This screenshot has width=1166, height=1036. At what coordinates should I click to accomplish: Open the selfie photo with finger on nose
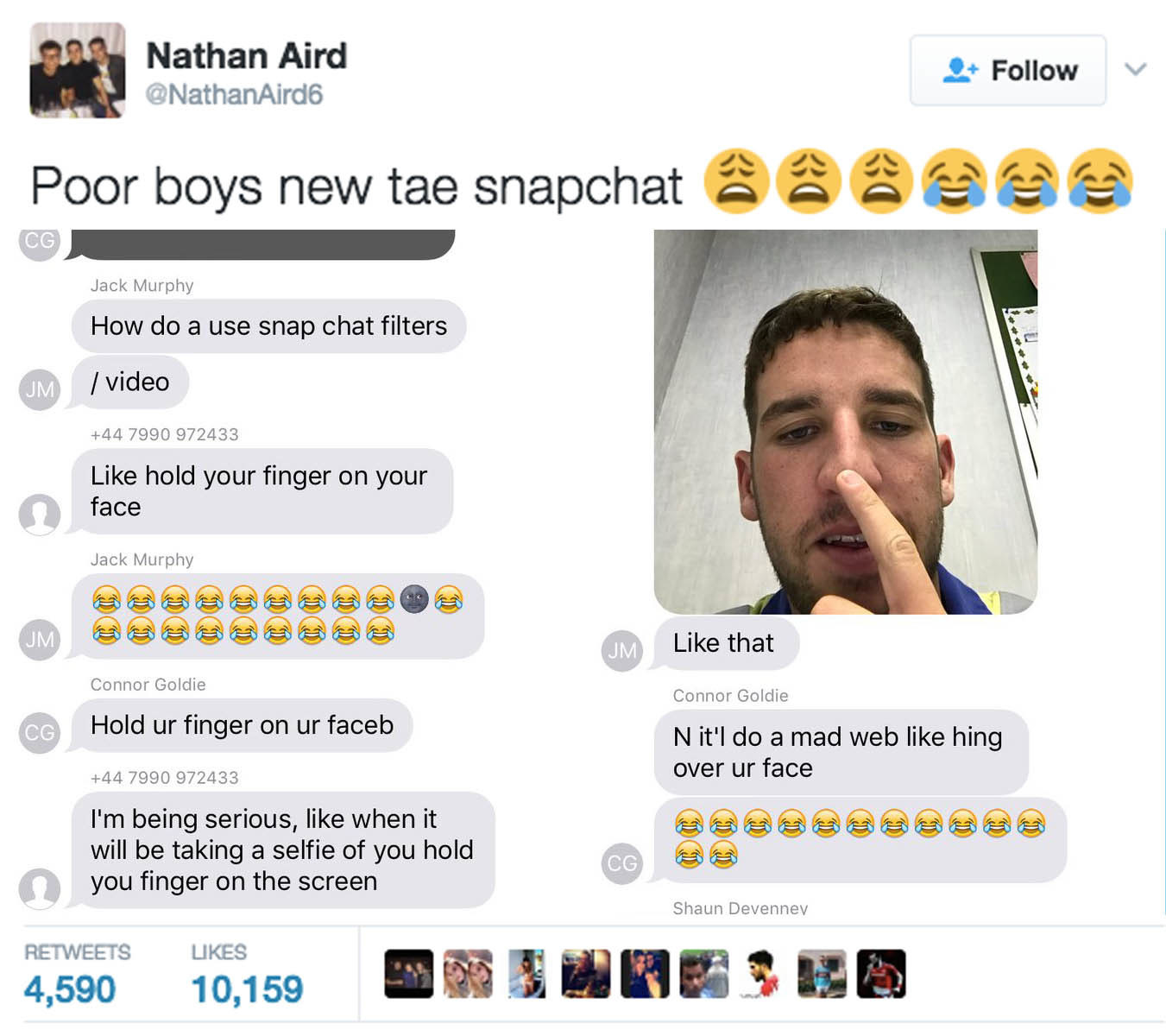click(x=846, y=421)
